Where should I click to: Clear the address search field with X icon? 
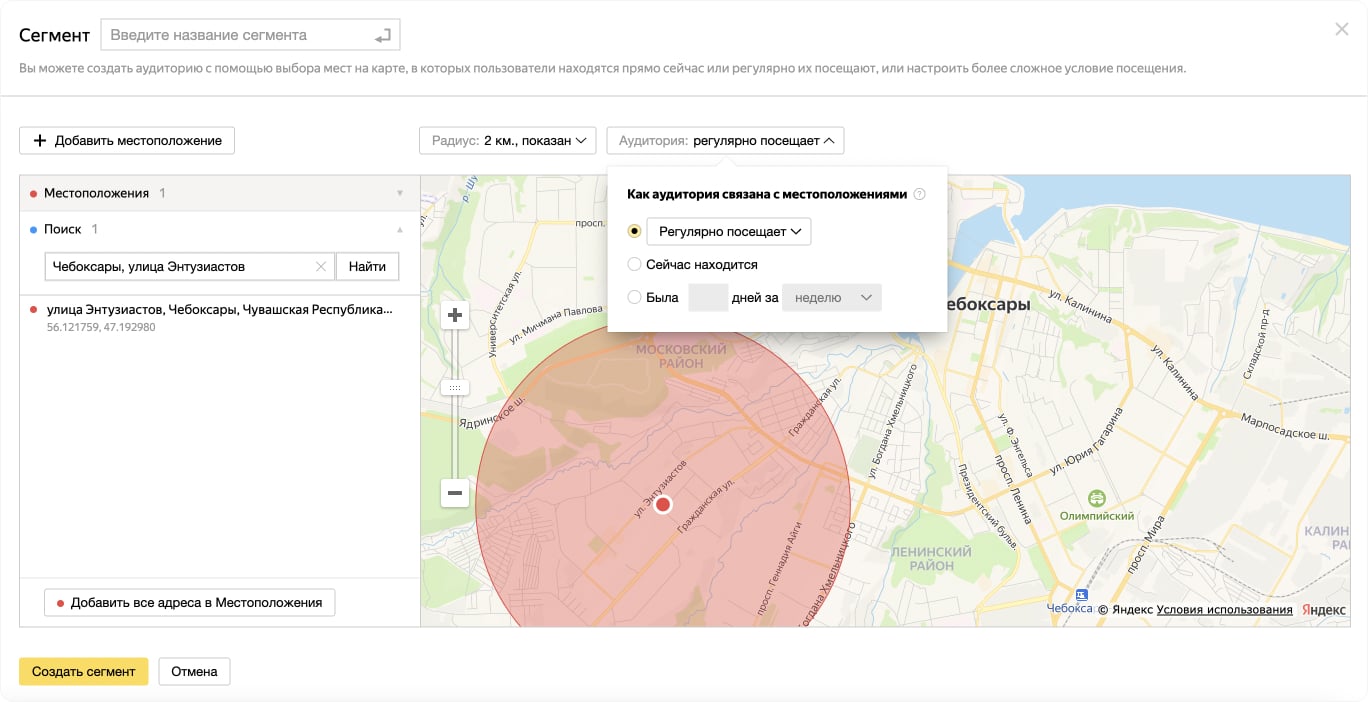pyautogui.click(x=321, y=267)
